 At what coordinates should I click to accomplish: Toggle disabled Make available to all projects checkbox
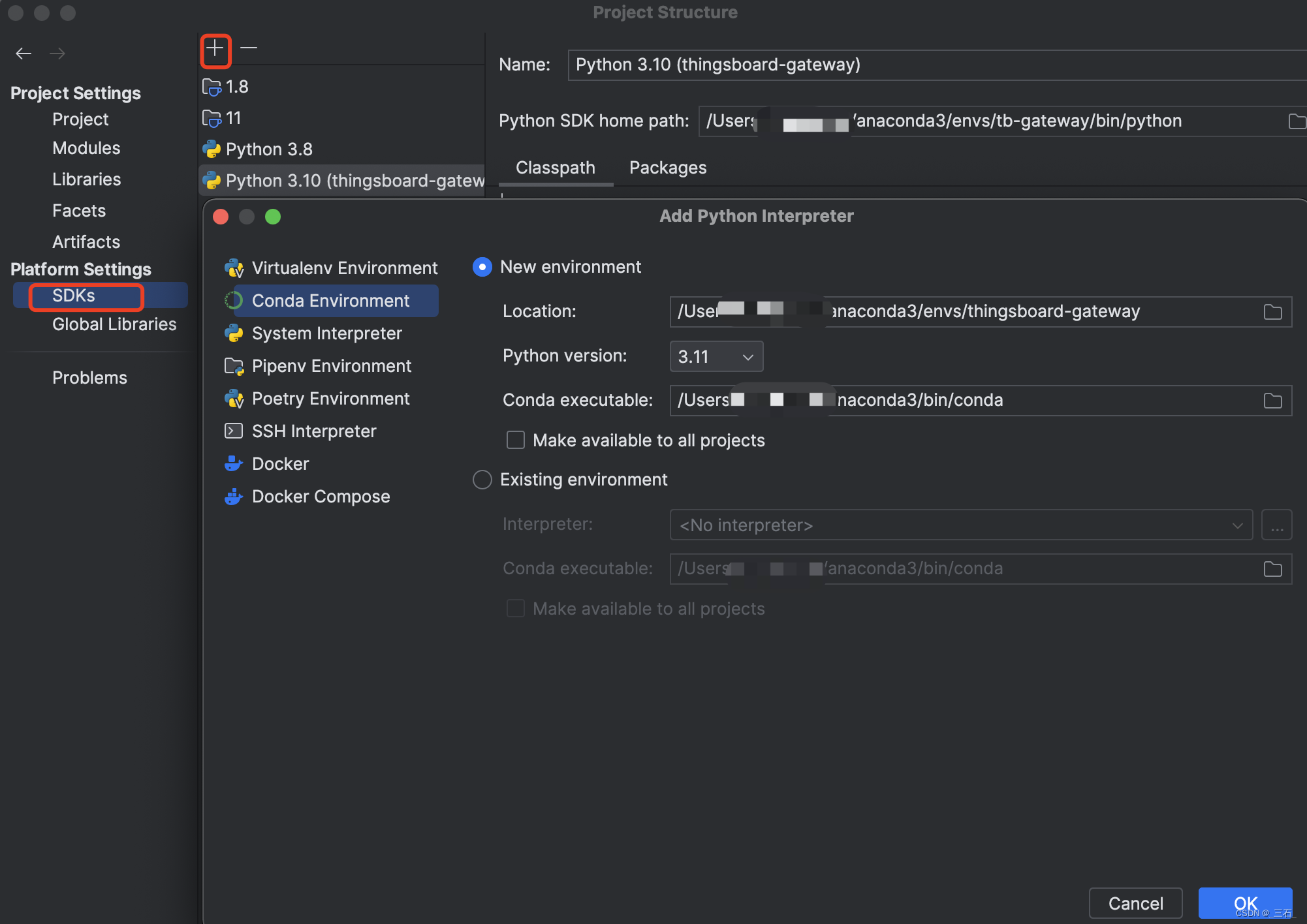click(516, 609)
